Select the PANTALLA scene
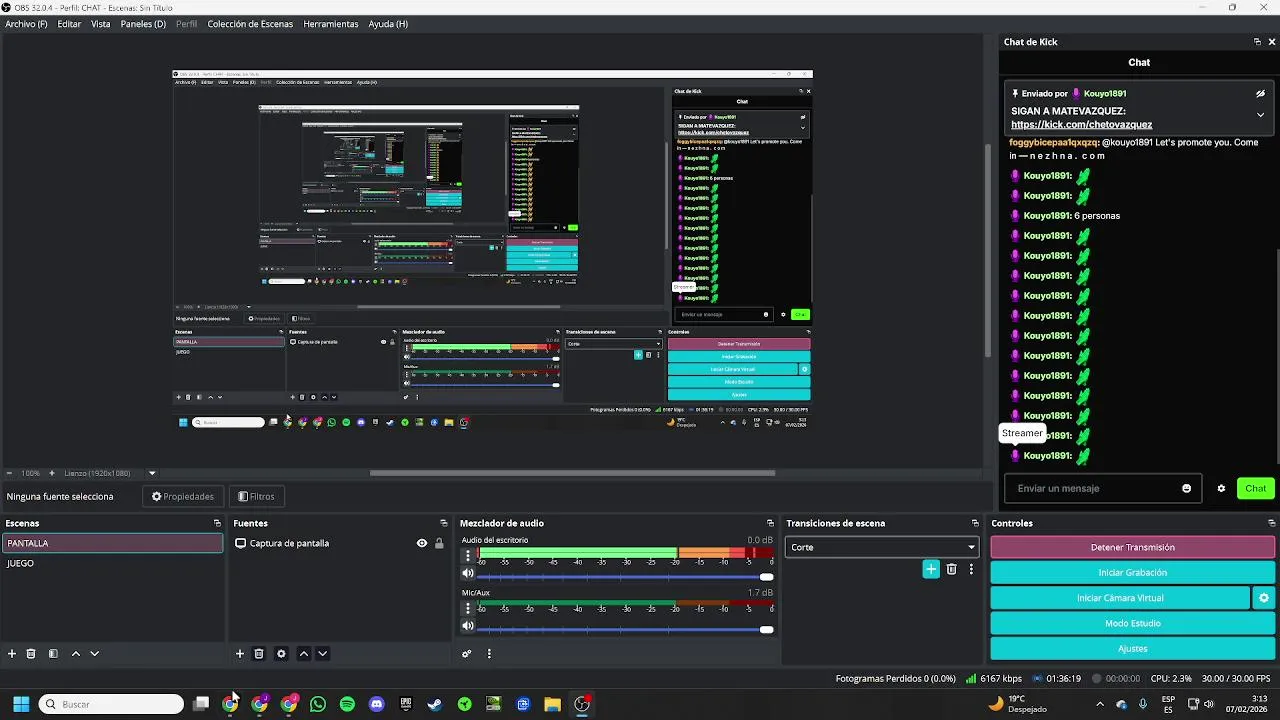This screenshot has width=1280, height=720. click(x=112, y=543)
